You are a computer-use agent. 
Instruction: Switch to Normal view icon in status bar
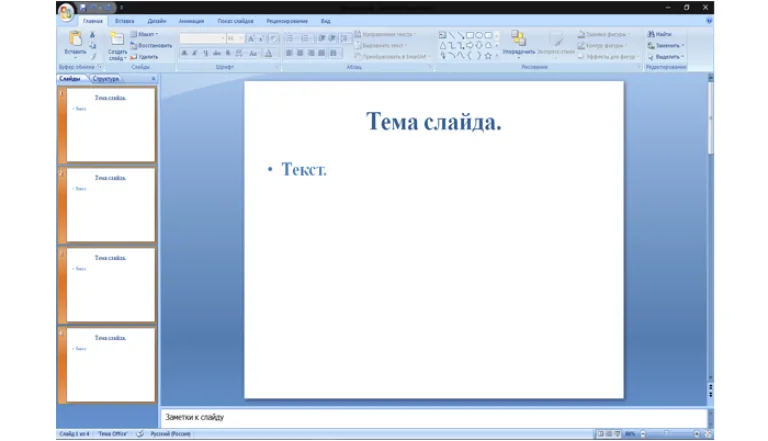600,434
